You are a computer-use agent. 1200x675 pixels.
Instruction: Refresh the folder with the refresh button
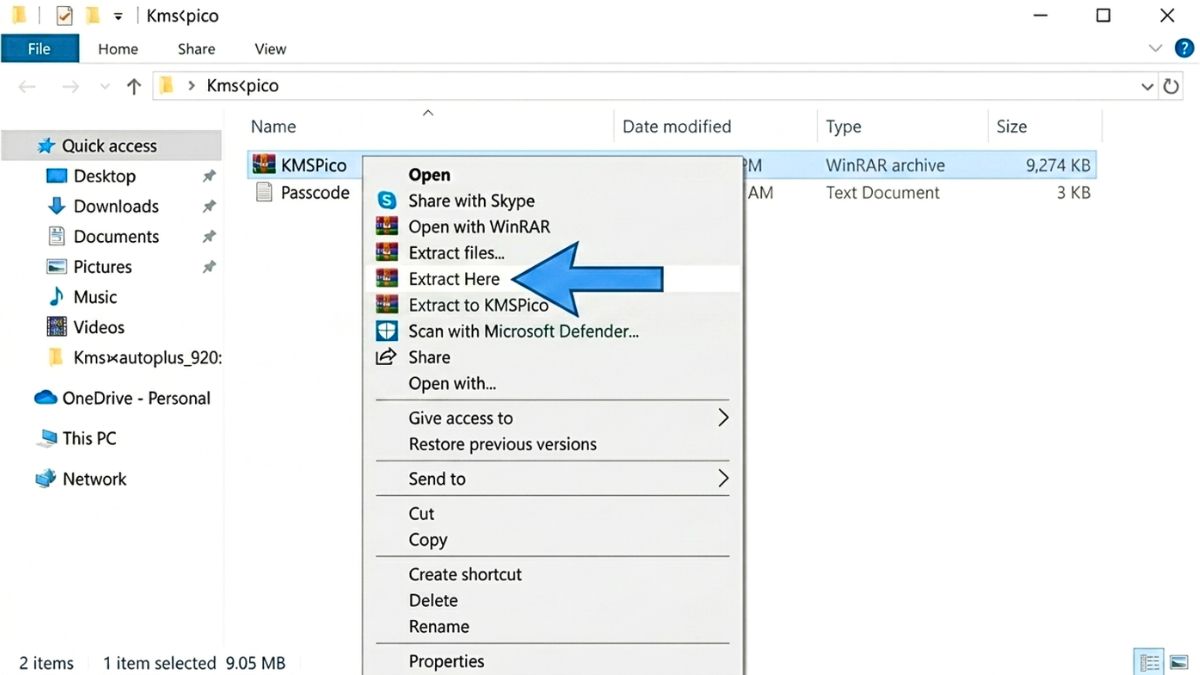tap(1172, 86)
